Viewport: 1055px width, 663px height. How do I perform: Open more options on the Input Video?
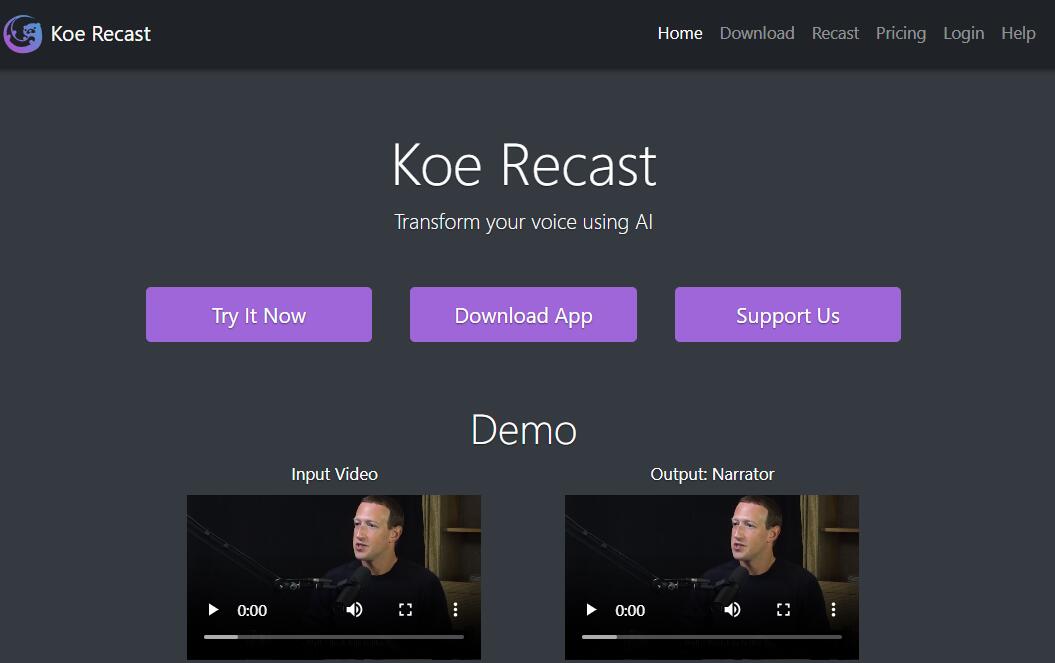pyautogui.click(x=456, y=610)
